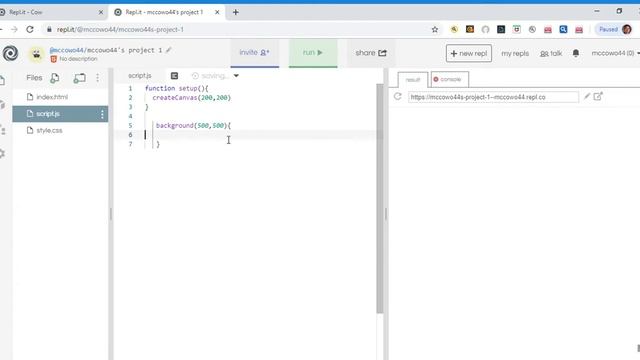Open a new browser tab
This screenshot has height=360, width=640.
236,12
